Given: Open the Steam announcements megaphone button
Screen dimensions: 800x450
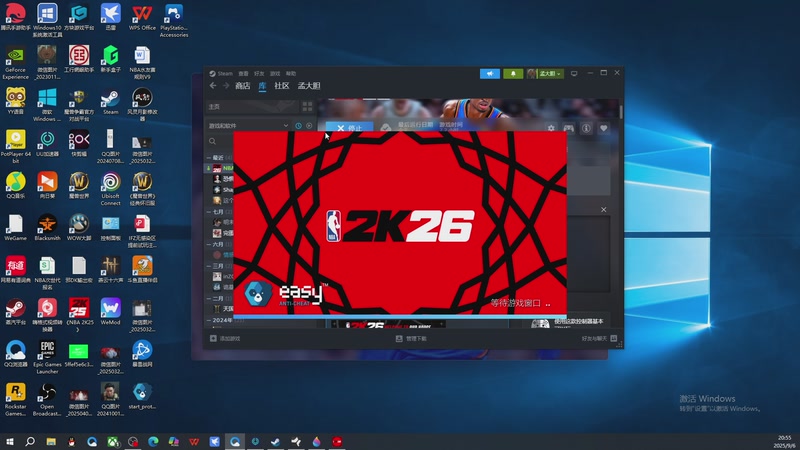Looking at the screenshot, I should coord(490,74).
